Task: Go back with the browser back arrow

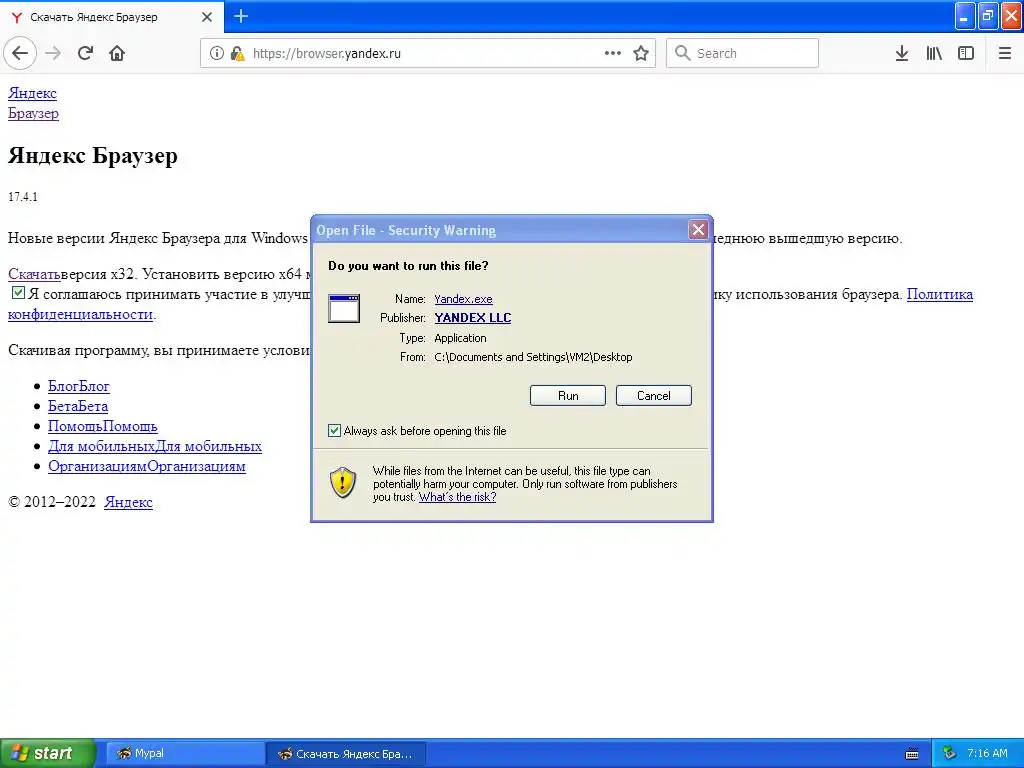Action: coord(20,53)
